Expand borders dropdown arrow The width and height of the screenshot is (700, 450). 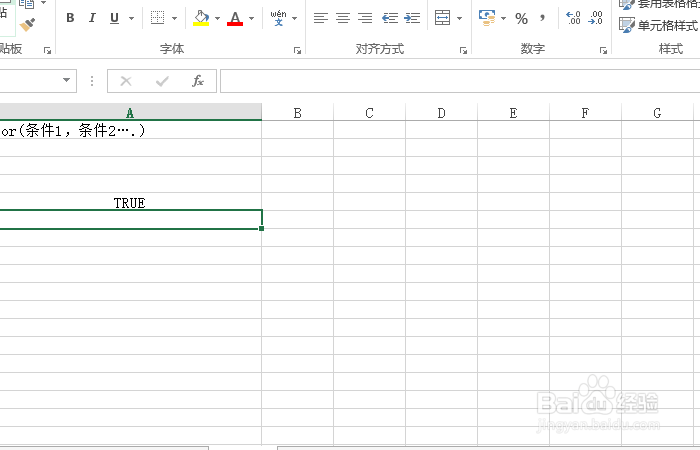pos(175,18)
